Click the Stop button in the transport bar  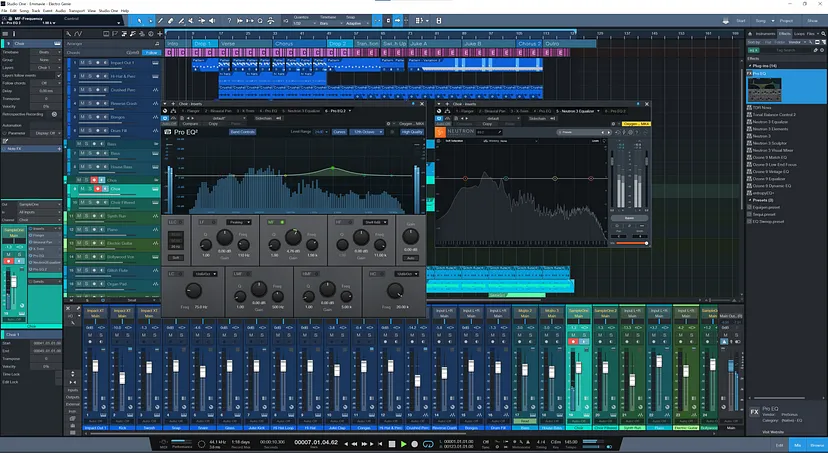392,444
